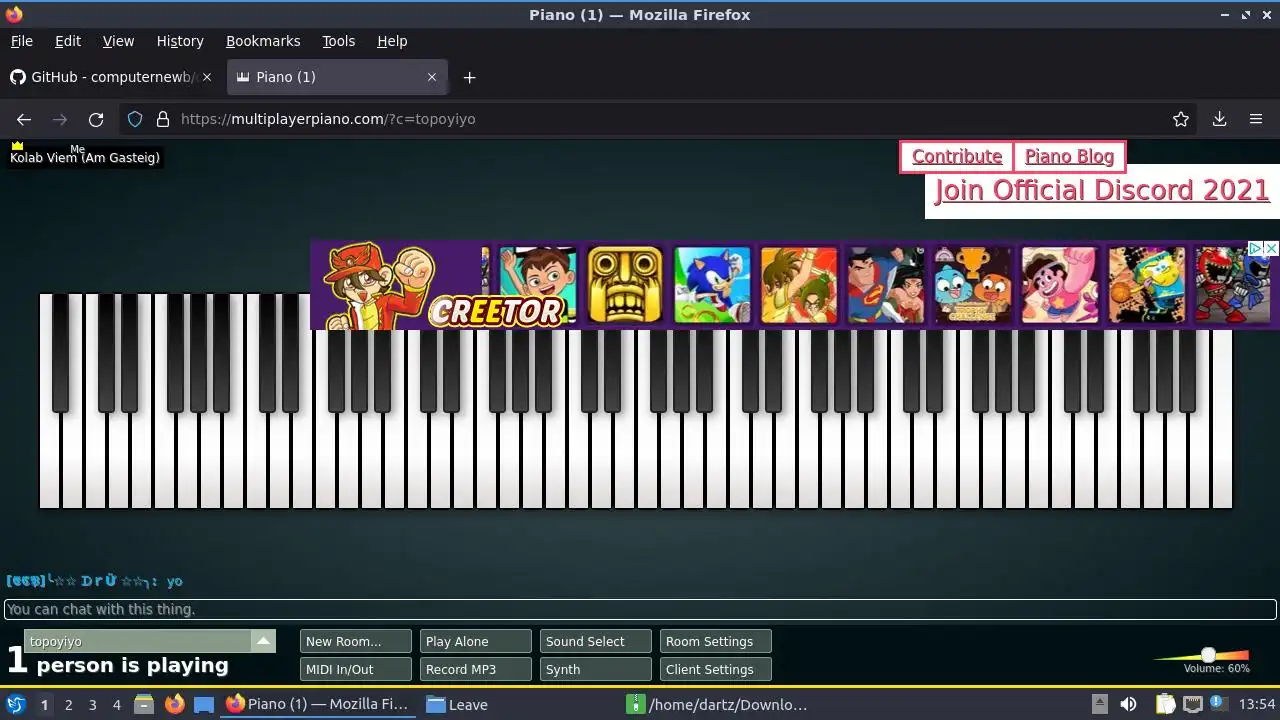Screen dimensions: 1280x720
Task: Open the Firefox hamburger menu
Action: [1256, 119]
